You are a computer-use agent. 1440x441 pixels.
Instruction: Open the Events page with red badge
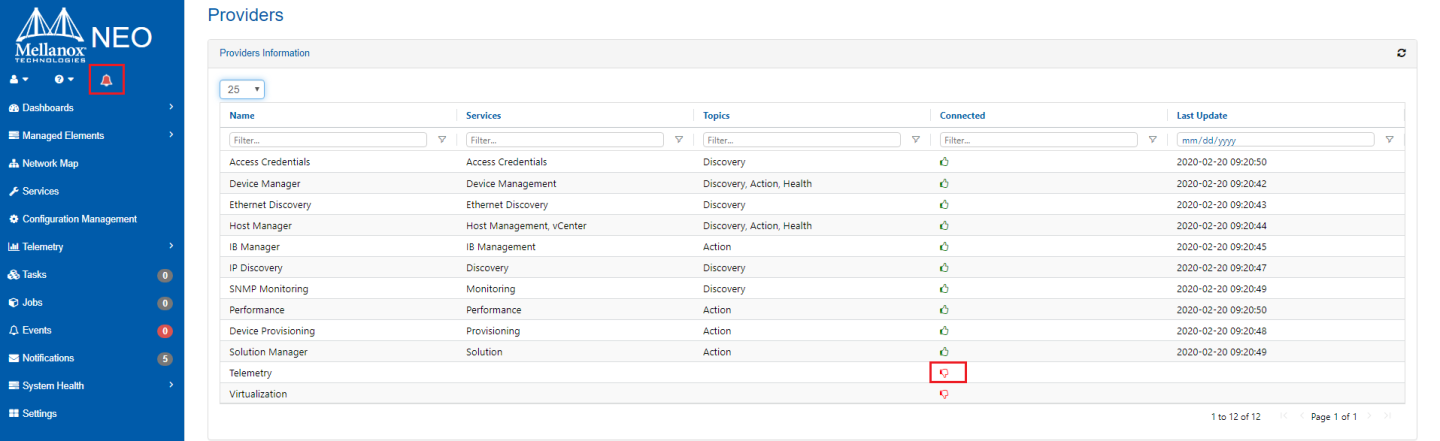(37, 330)
